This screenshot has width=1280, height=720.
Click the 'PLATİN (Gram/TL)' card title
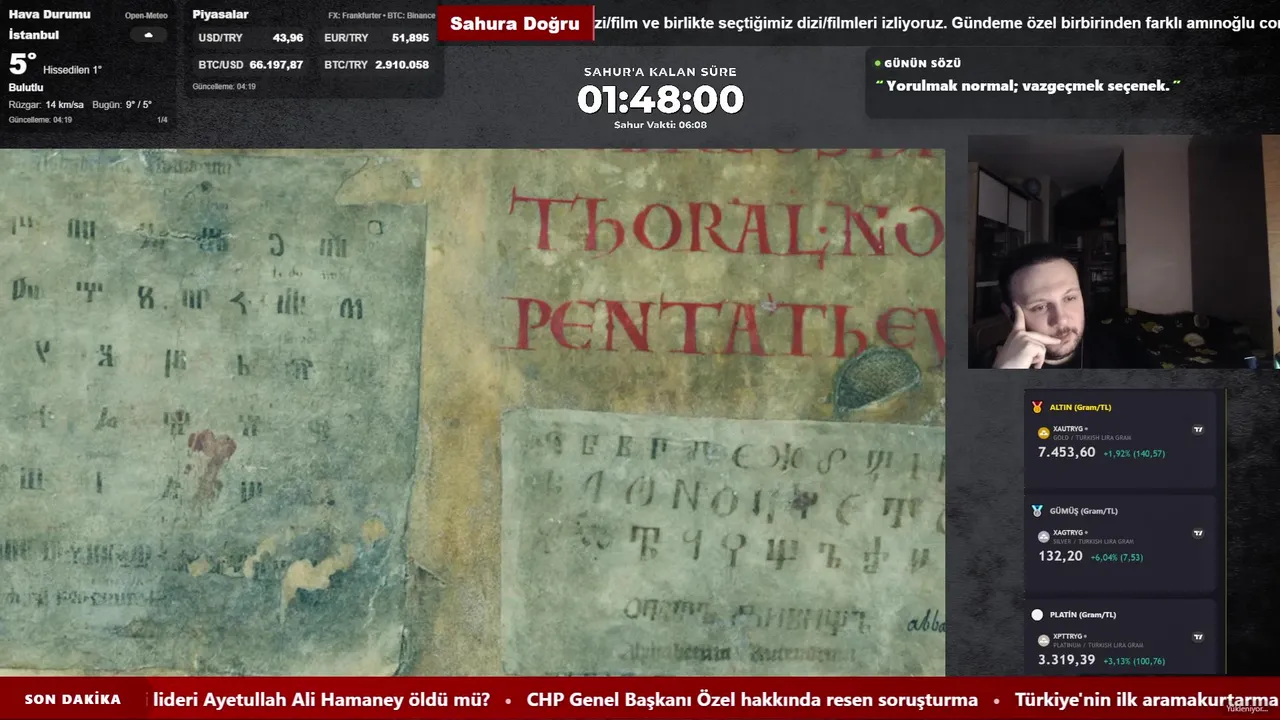tap(1083, 615)
